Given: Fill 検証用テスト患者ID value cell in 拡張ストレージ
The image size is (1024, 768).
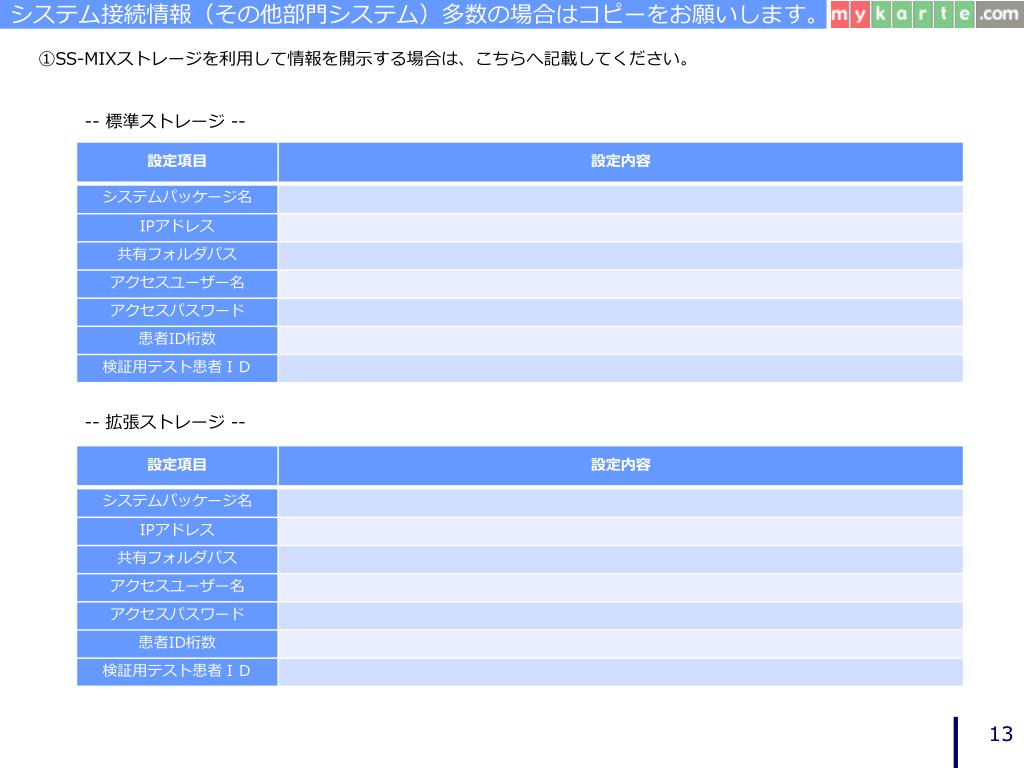Looking at the screenshot, I should click(x=620, y=671).
